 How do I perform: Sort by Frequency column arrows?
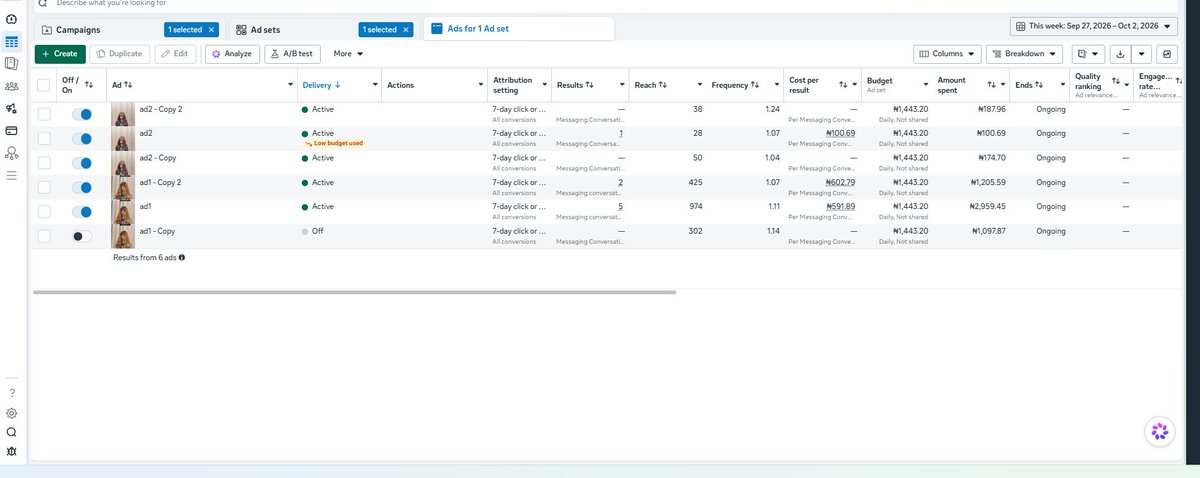755,85
